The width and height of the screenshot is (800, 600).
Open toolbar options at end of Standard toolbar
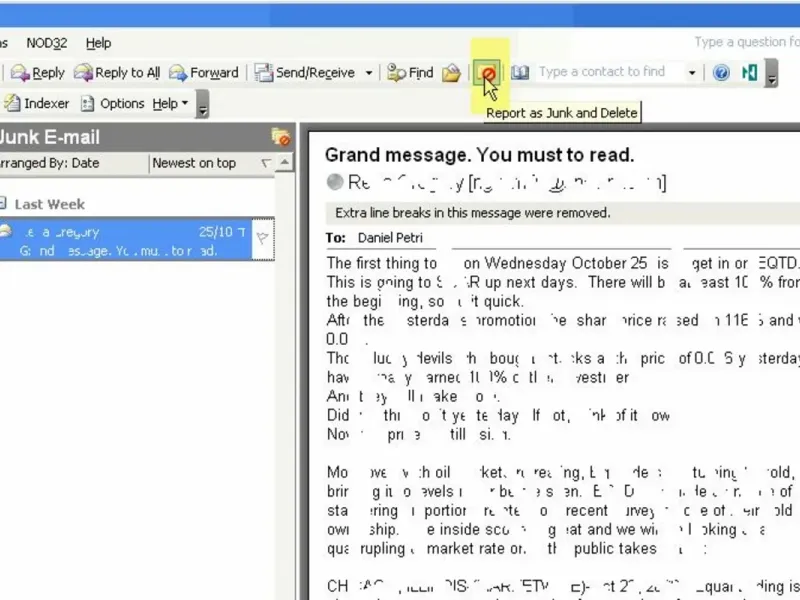coord(771,73)
